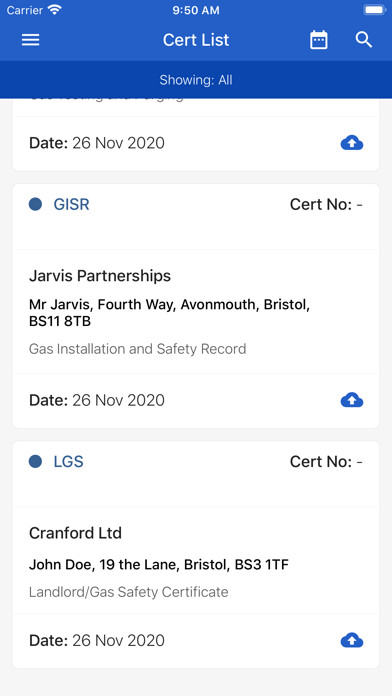Tap John Doe 19 the Lane address

[x=159, y=565]
